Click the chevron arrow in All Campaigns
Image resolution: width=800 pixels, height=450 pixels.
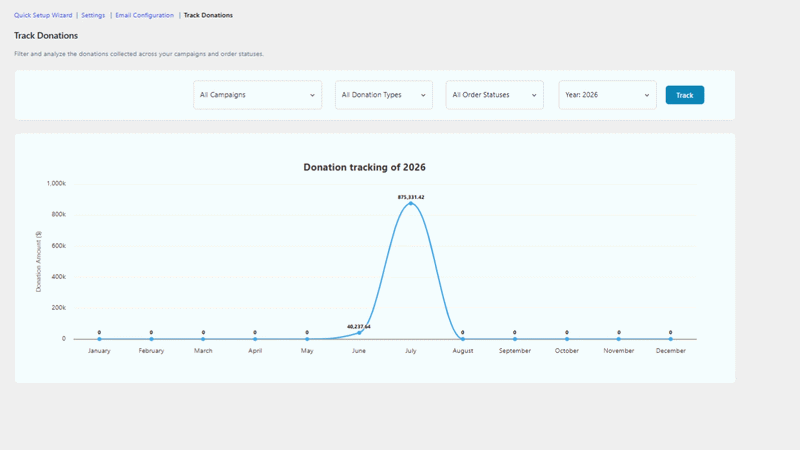(x=312, y=95)
